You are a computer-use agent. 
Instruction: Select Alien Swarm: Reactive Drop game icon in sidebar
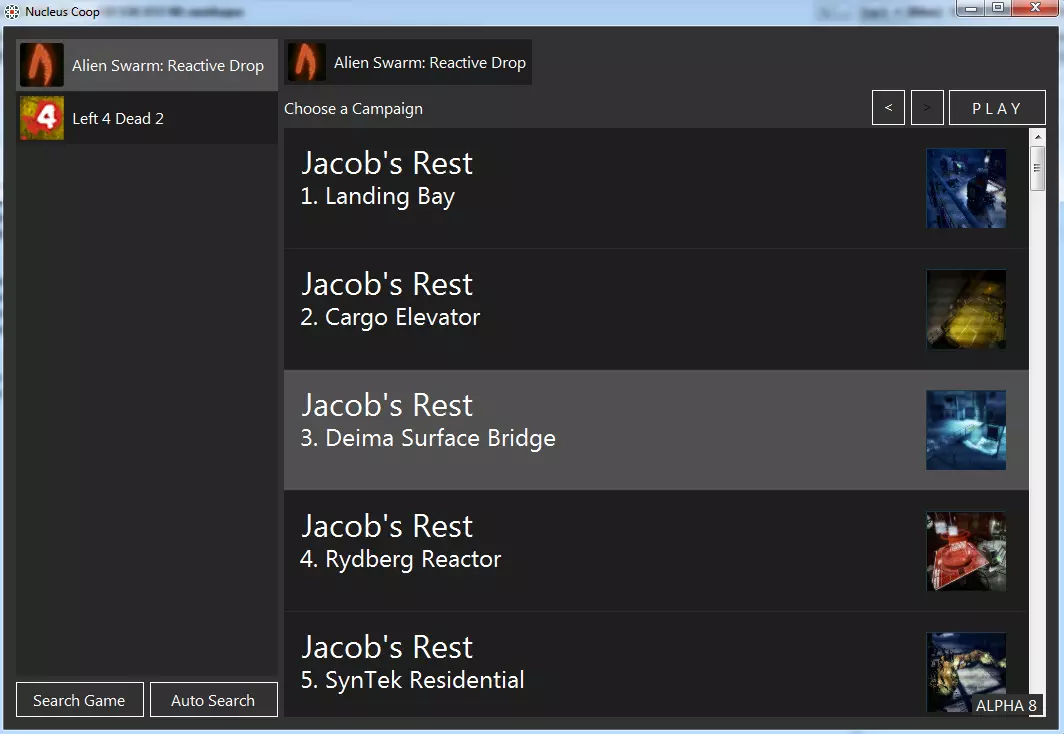coord(41,65)
